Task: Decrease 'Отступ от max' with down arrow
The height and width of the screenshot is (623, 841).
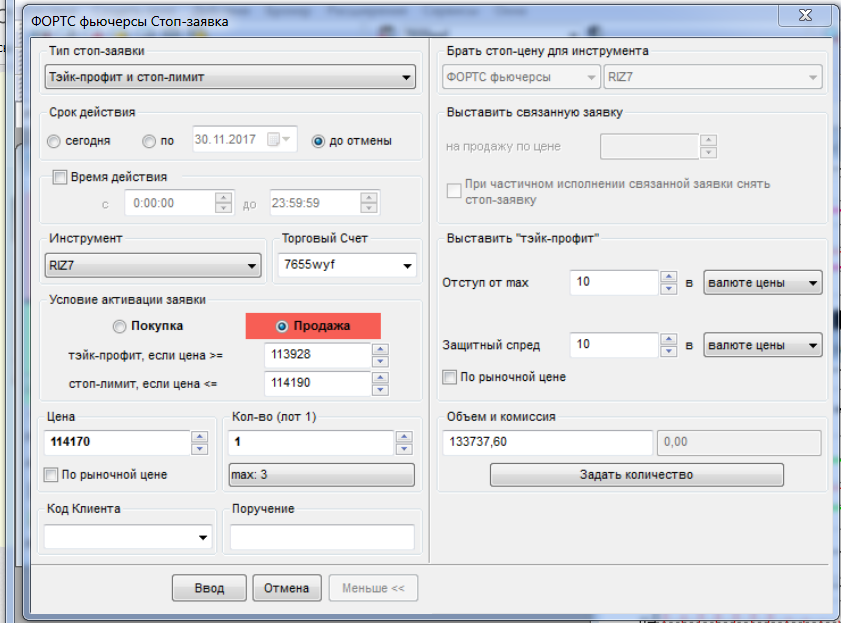Action: point(669,288)
